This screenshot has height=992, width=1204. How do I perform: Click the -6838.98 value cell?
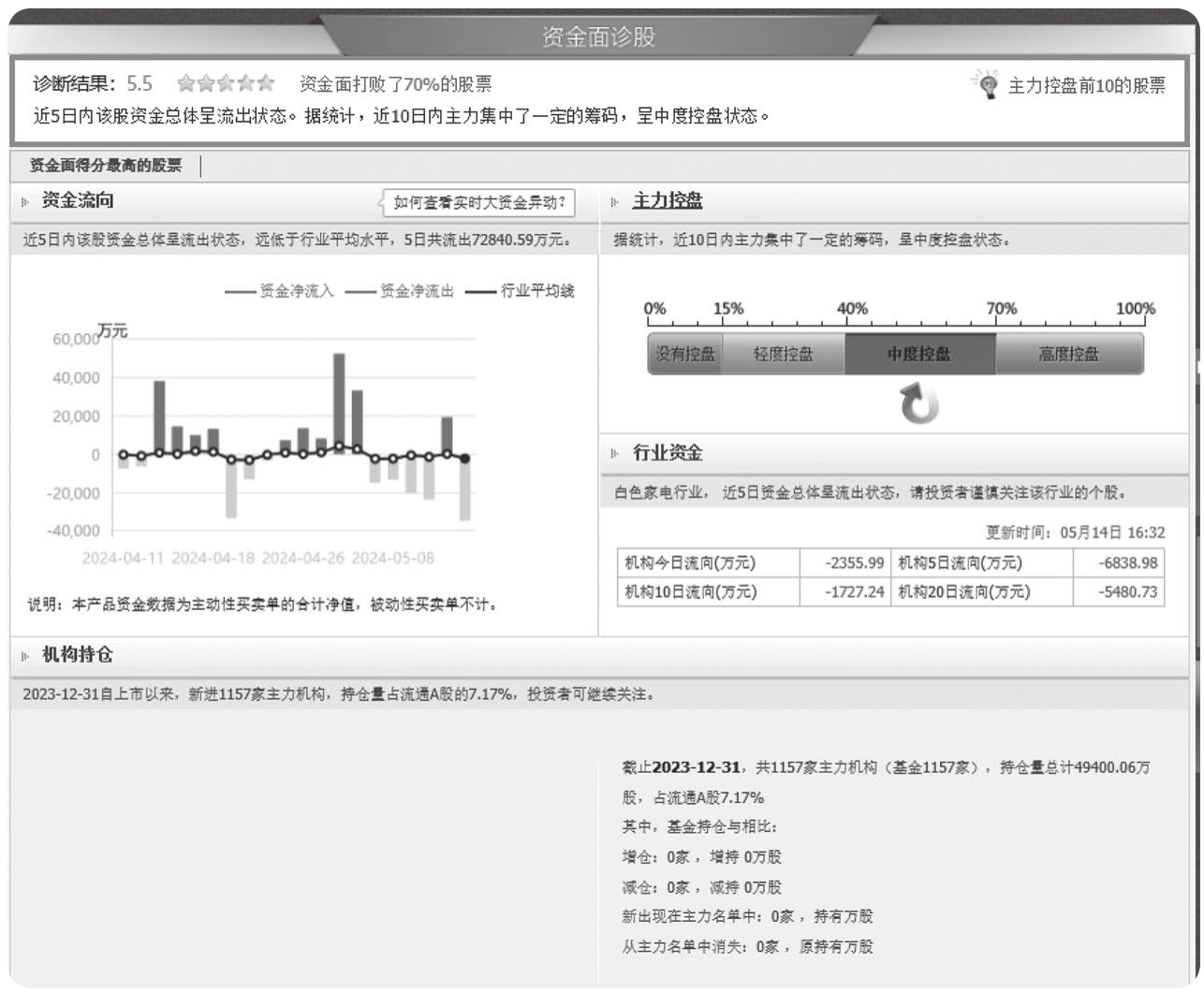click(1119, 563)
